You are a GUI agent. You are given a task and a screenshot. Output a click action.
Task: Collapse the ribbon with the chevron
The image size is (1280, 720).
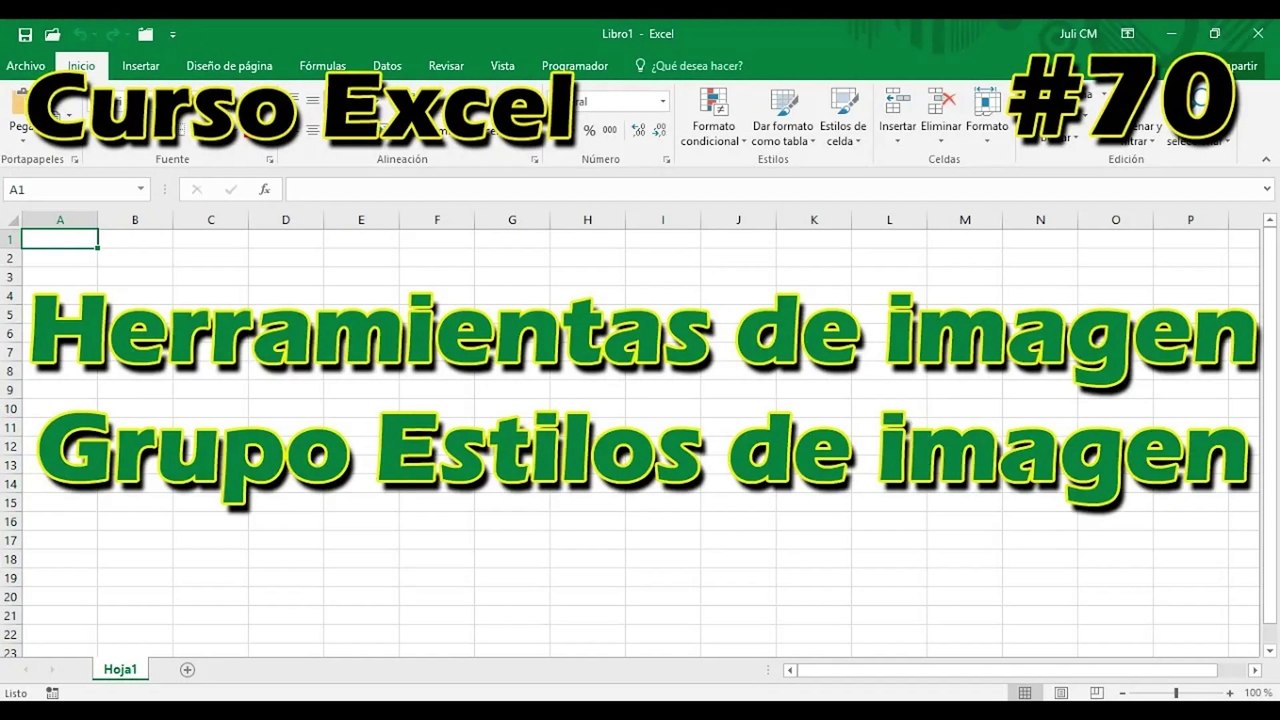pyautogui.click(x=1266, y=160)
